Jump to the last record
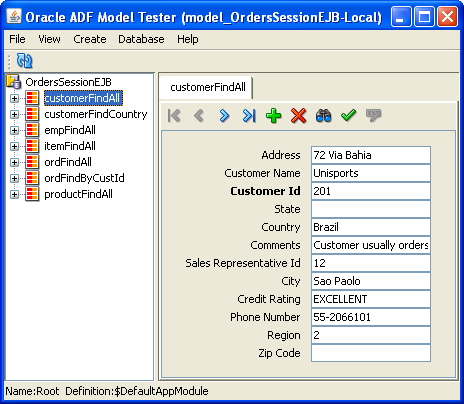This screenshot has width=464, height=404. pos(249,116)
